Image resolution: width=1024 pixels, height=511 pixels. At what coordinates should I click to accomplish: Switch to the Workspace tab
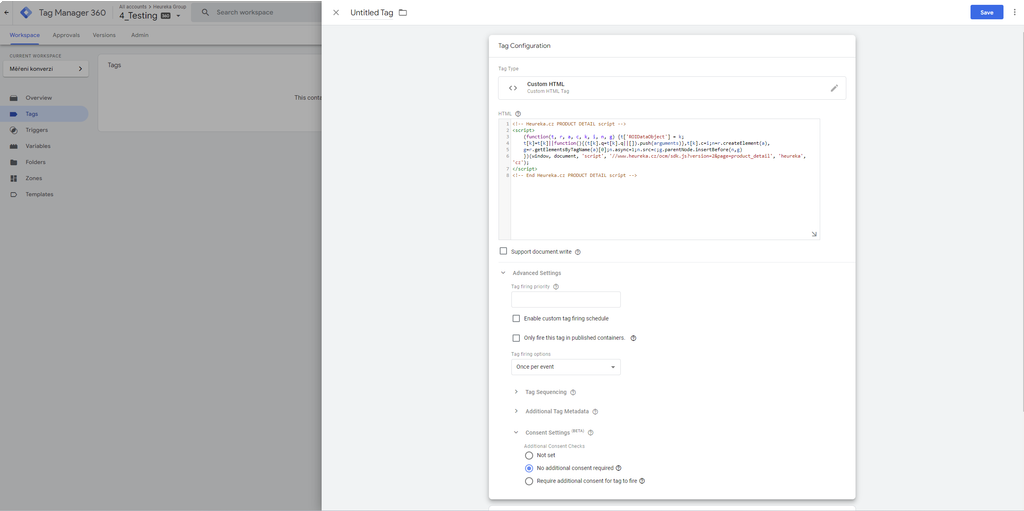click(x=24, y=35)
